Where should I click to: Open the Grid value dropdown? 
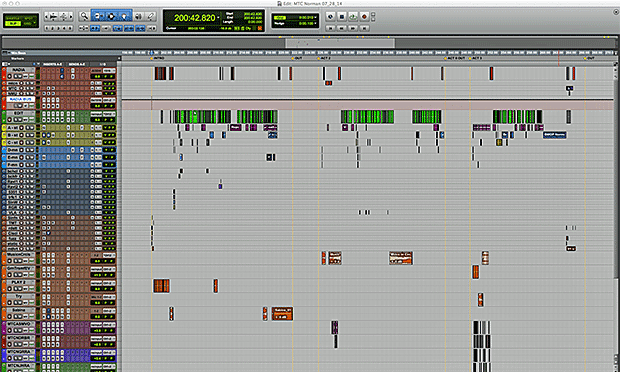[x=315, y=17]
